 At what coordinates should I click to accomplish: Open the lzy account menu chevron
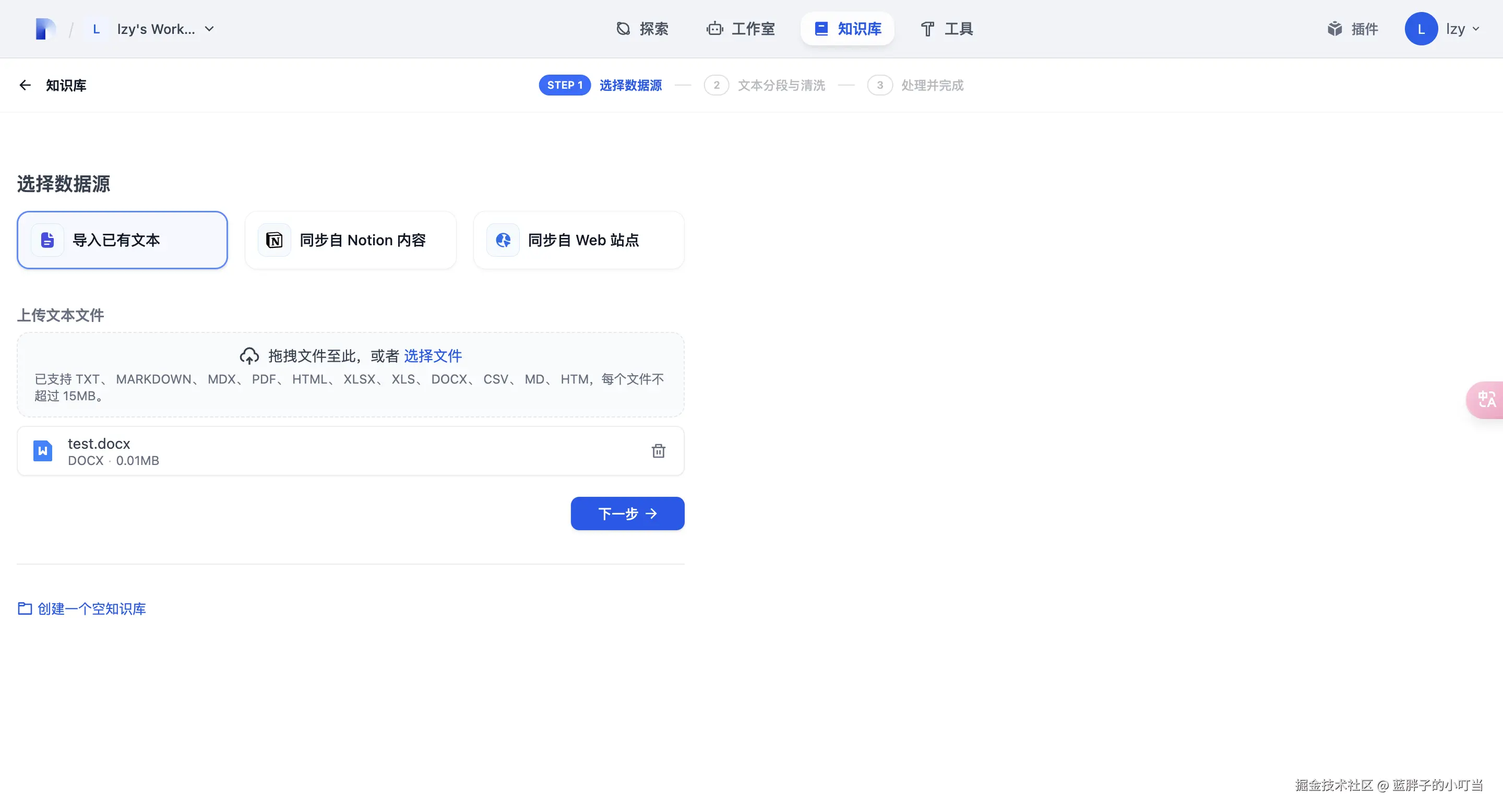point(1476,29)
